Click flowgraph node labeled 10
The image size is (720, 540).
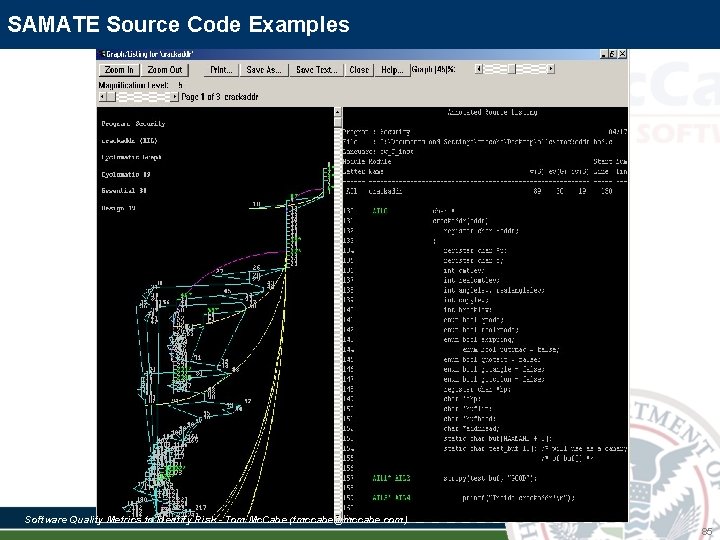(257, 204)
